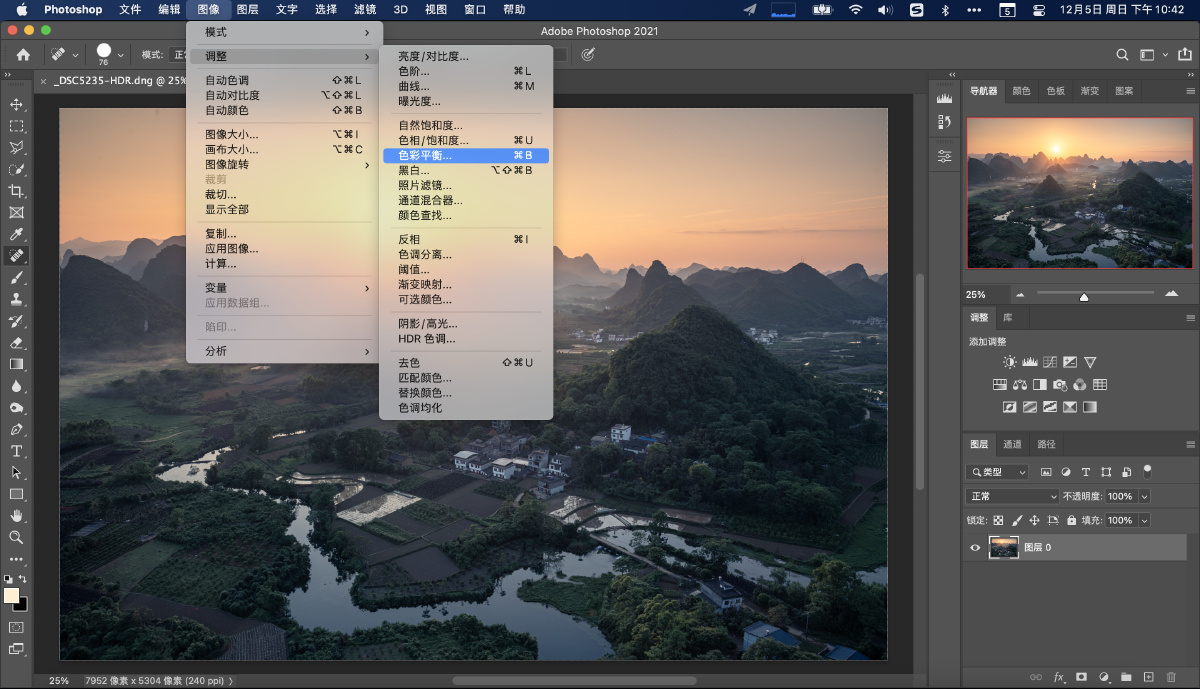Create a new layer with plus icon

pyautogui.click(x=1149, y=677)
